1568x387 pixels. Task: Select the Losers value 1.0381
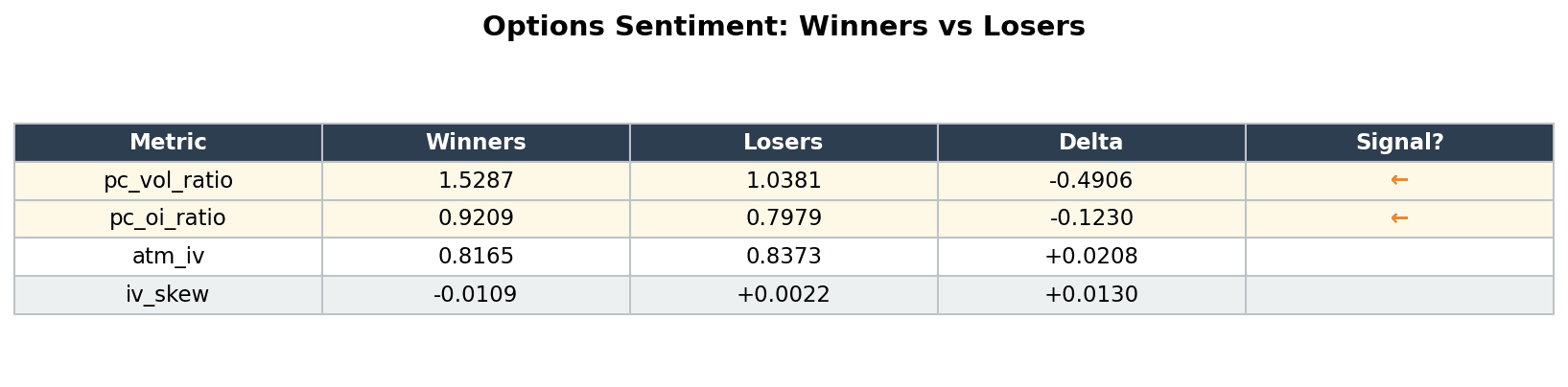(784, 181)
